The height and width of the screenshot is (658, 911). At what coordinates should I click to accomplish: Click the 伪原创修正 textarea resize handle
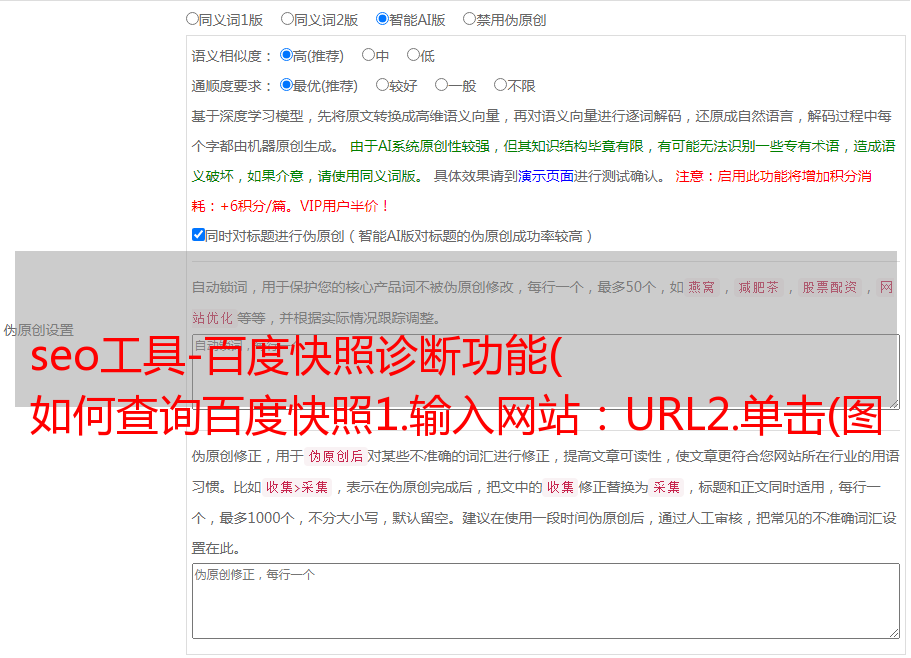click(x=894, y=634)
